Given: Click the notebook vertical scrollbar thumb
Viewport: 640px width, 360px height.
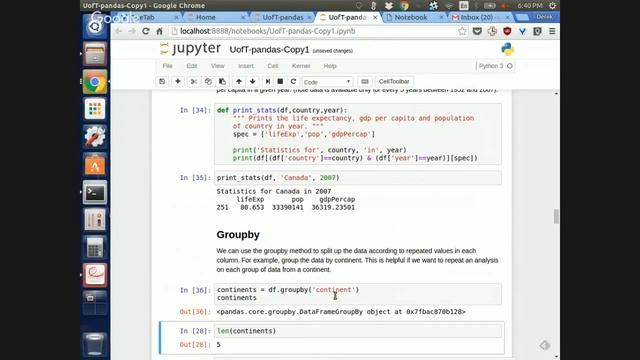Looking at the screenshot, I should point(556,216).
